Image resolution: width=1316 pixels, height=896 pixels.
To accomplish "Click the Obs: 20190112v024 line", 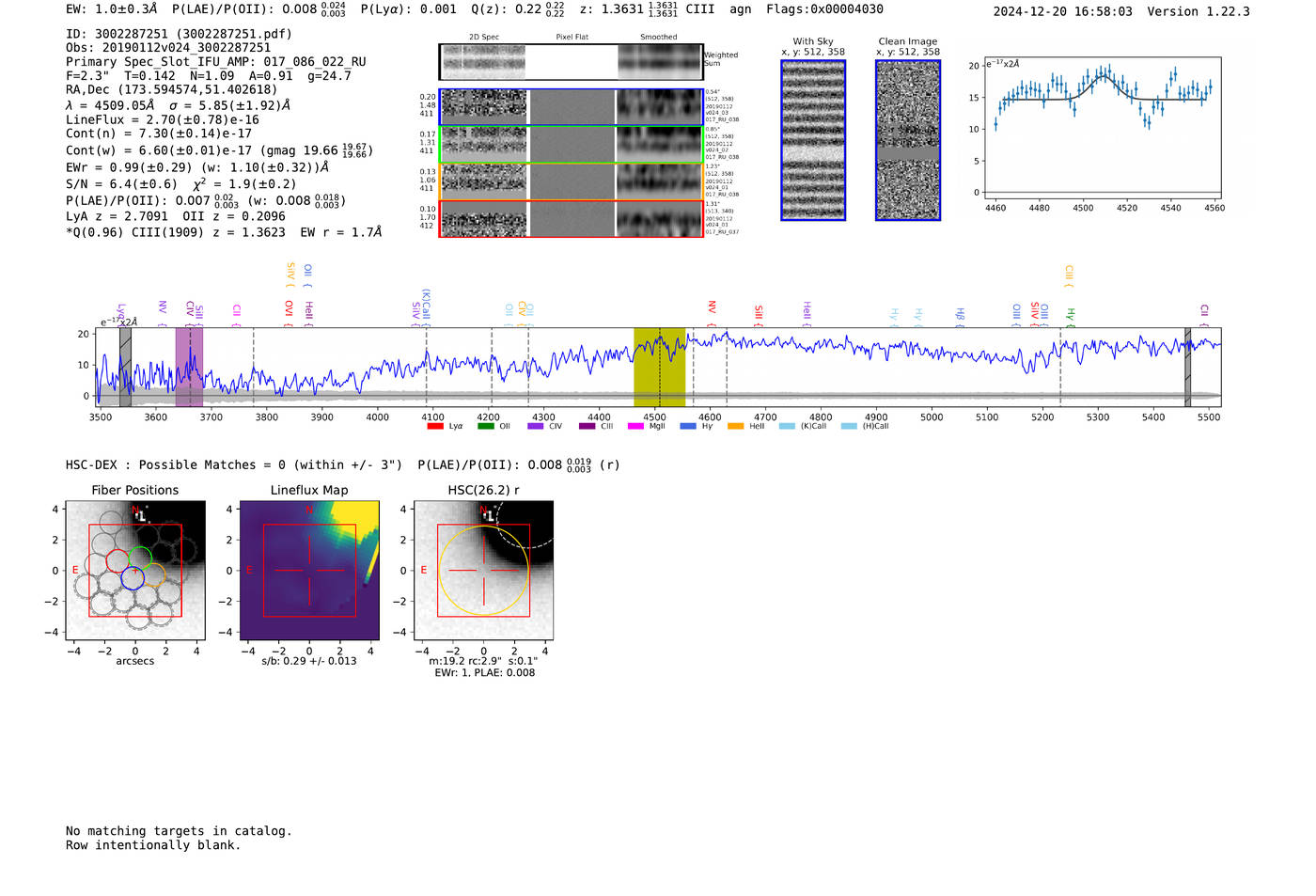I will click(168, 48).
